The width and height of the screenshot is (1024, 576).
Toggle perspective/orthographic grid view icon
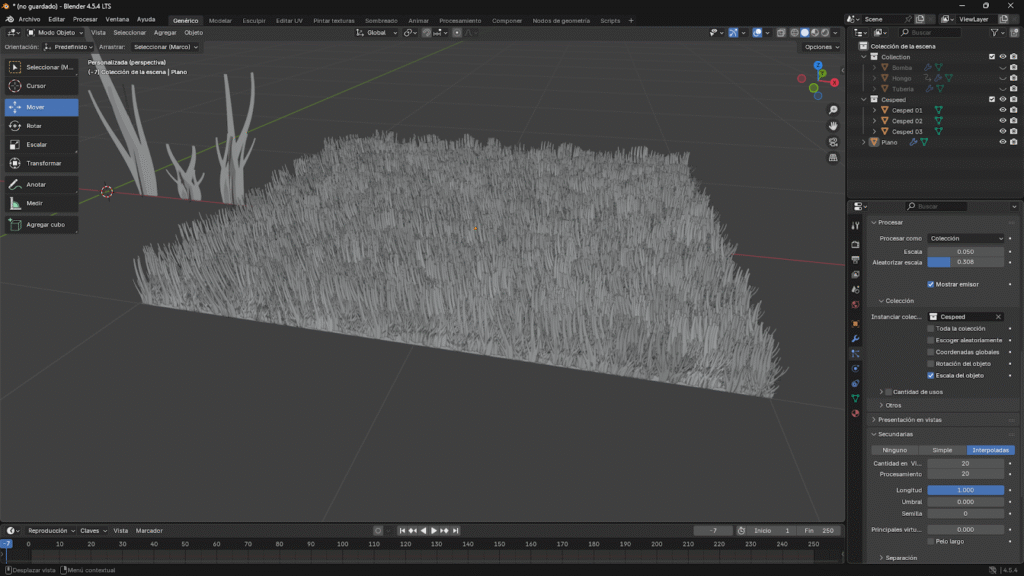point(833,159)
